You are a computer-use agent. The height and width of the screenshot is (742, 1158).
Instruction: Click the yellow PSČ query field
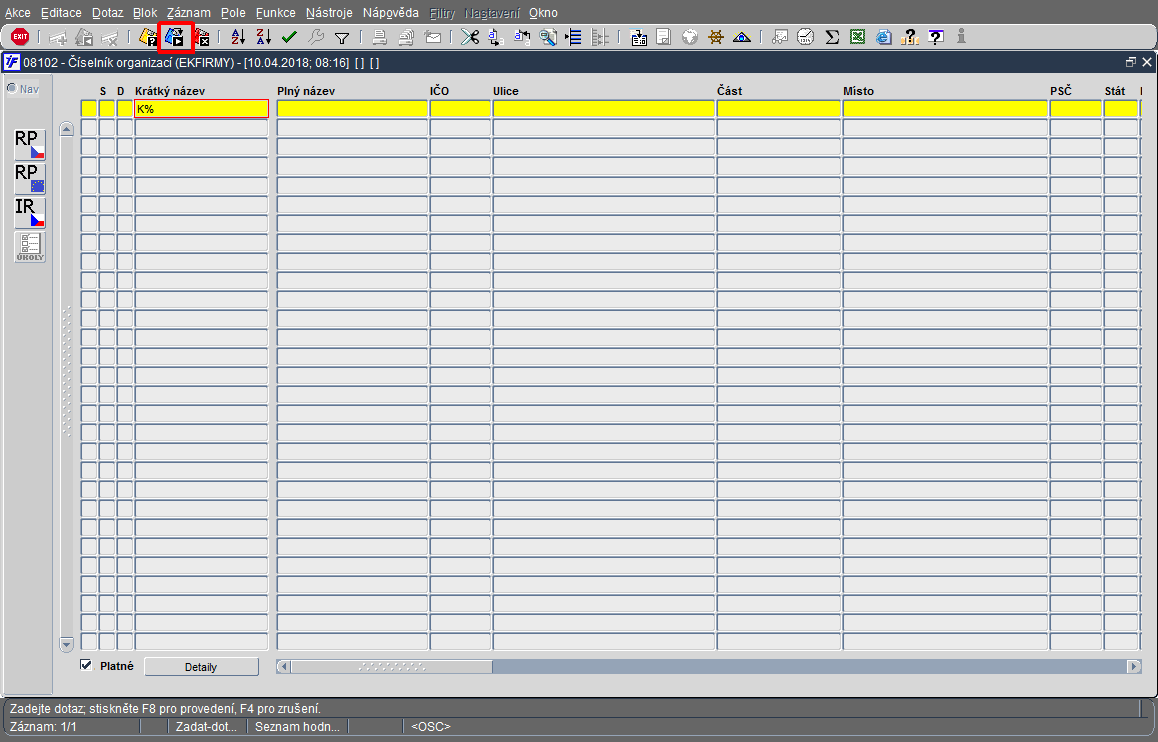[1075, 109]
